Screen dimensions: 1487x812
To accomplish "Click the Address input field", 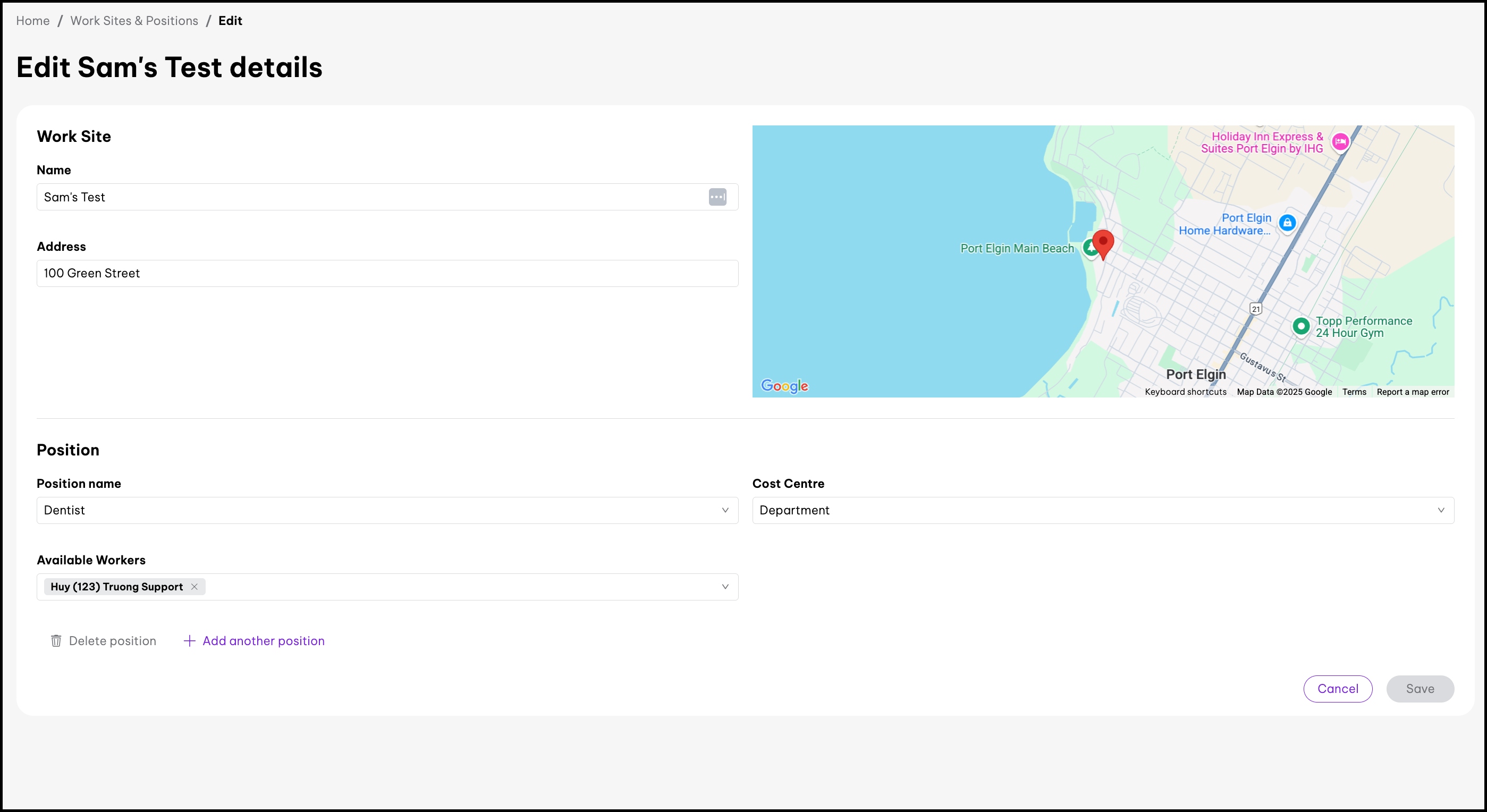I will (x=387, y=273).
